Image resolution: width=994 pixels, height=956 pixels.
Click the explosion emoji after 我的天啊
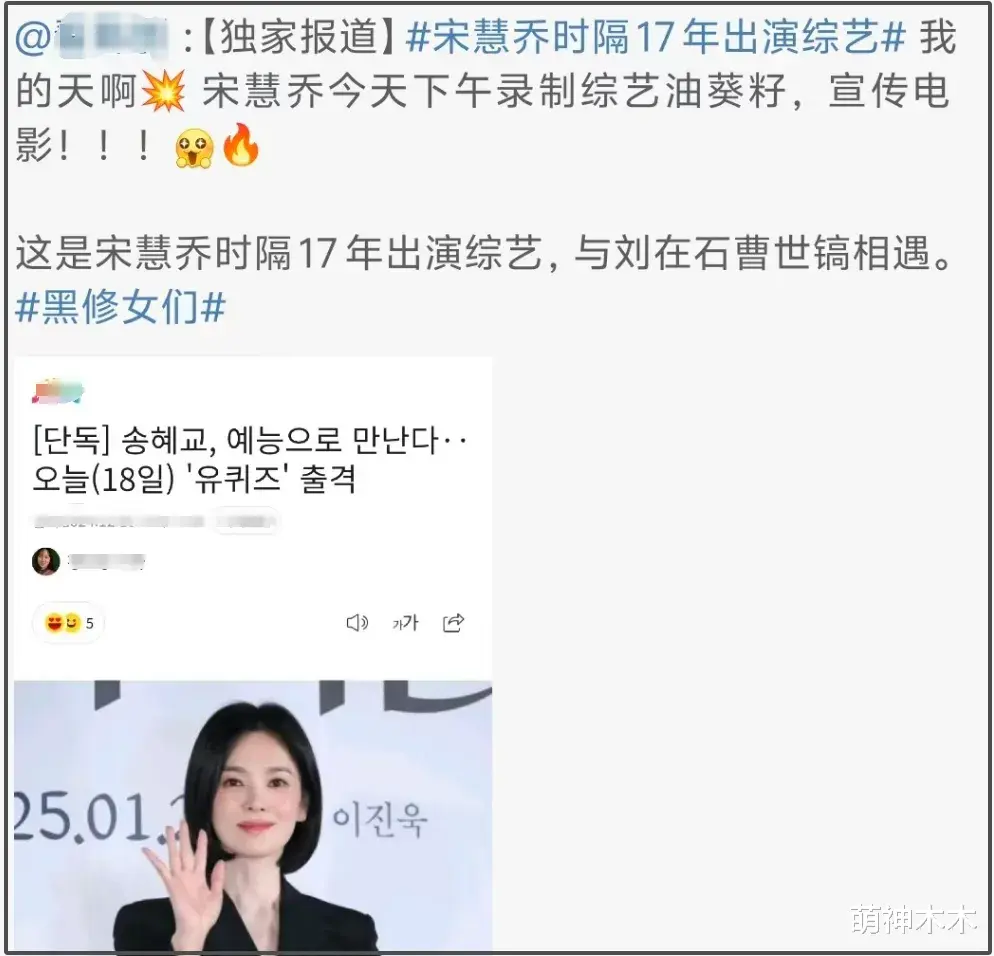click(x=164, y=91)
